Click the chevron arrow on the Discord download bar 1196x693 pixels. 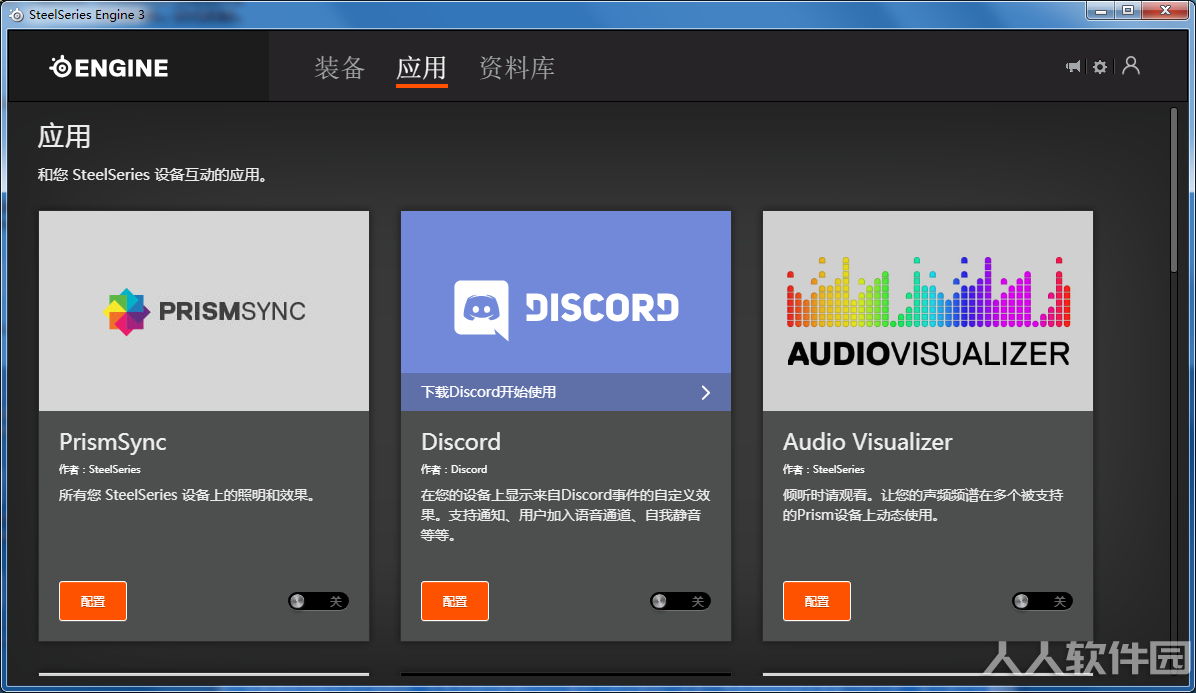point(706,392)
